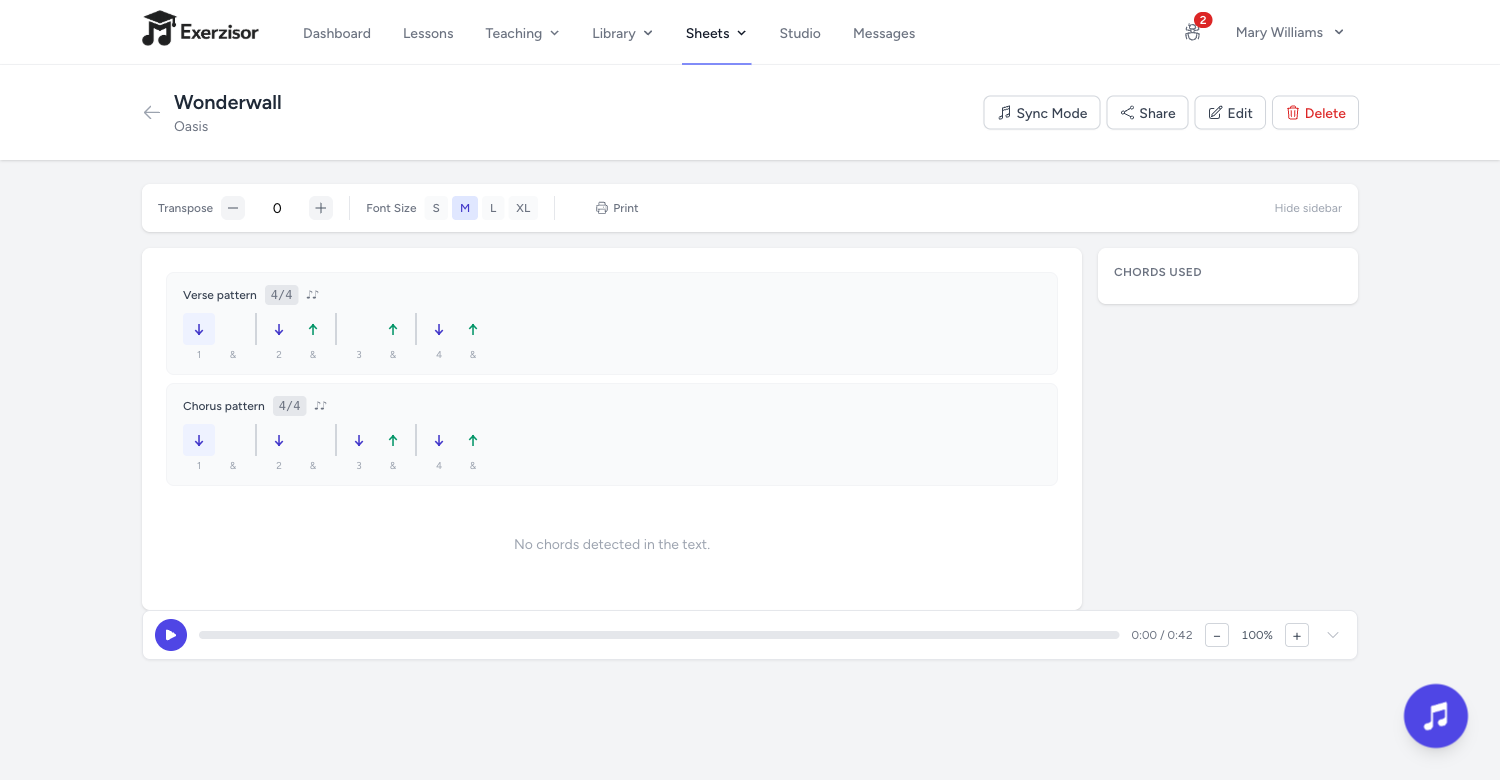1500x780 pixels.
Task: Hide the sidebar
Action: (x=1308, y=208)
